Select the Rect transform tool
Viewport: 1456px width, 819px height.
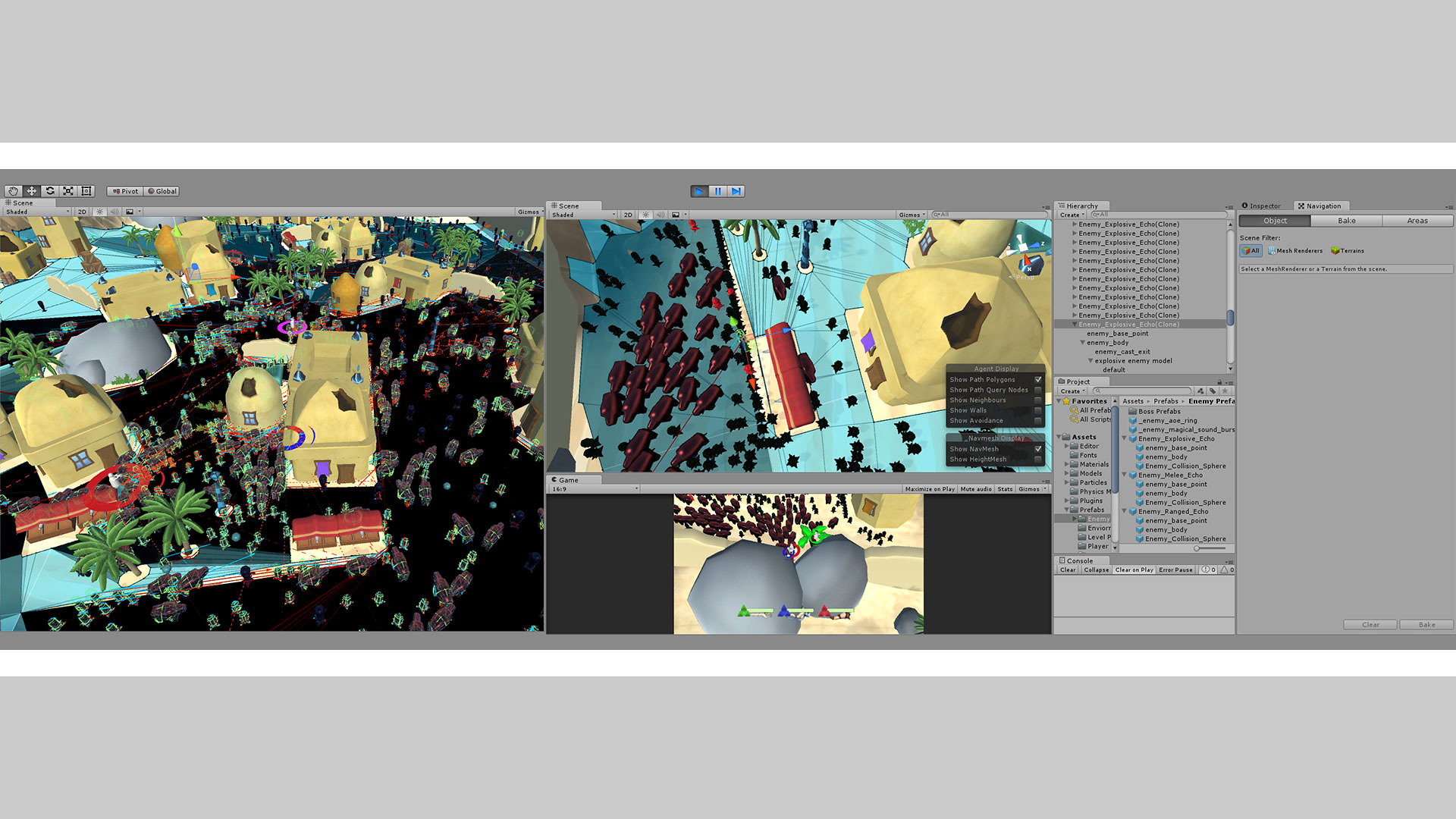click(x=86, y=191)
